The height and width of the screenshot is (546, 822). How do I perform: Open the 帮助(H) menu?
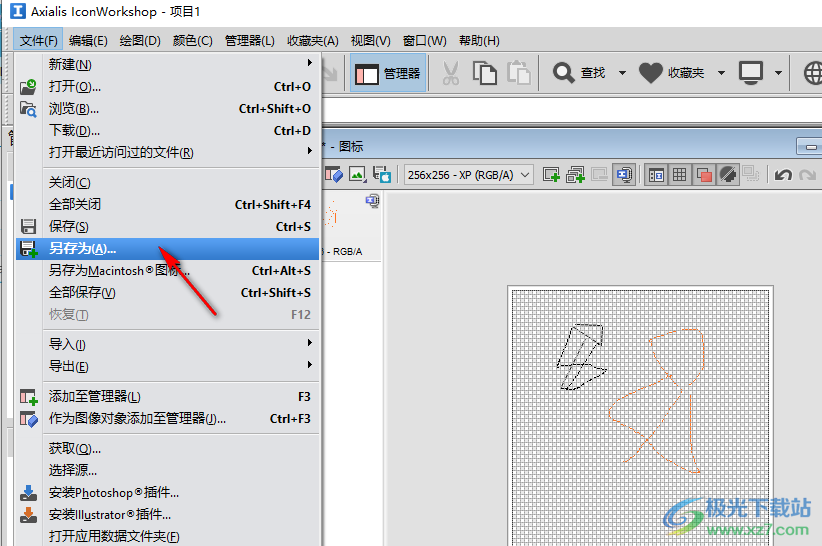point(479,41)
